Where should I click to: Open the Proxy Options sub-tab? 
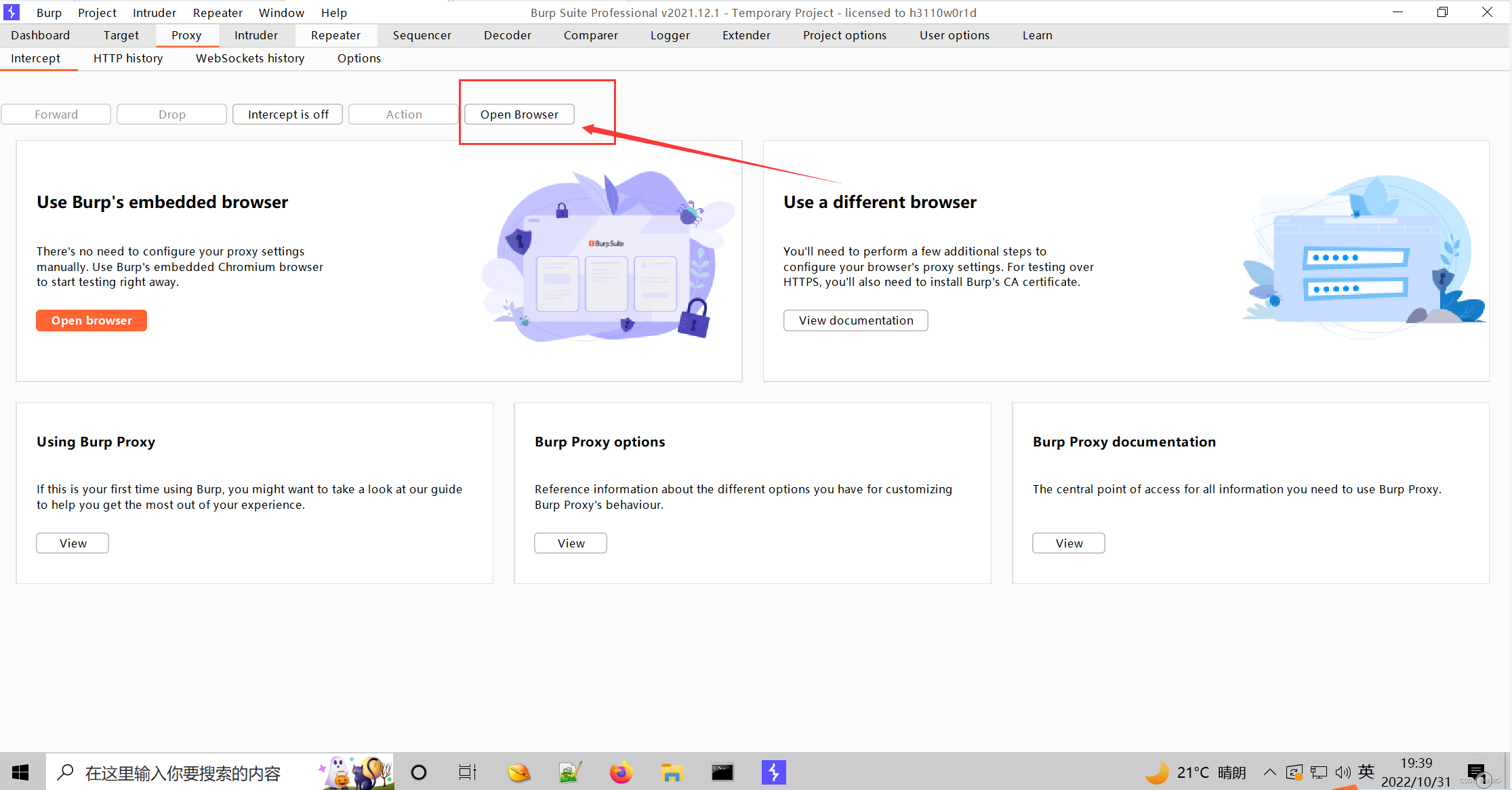(359, 58)
